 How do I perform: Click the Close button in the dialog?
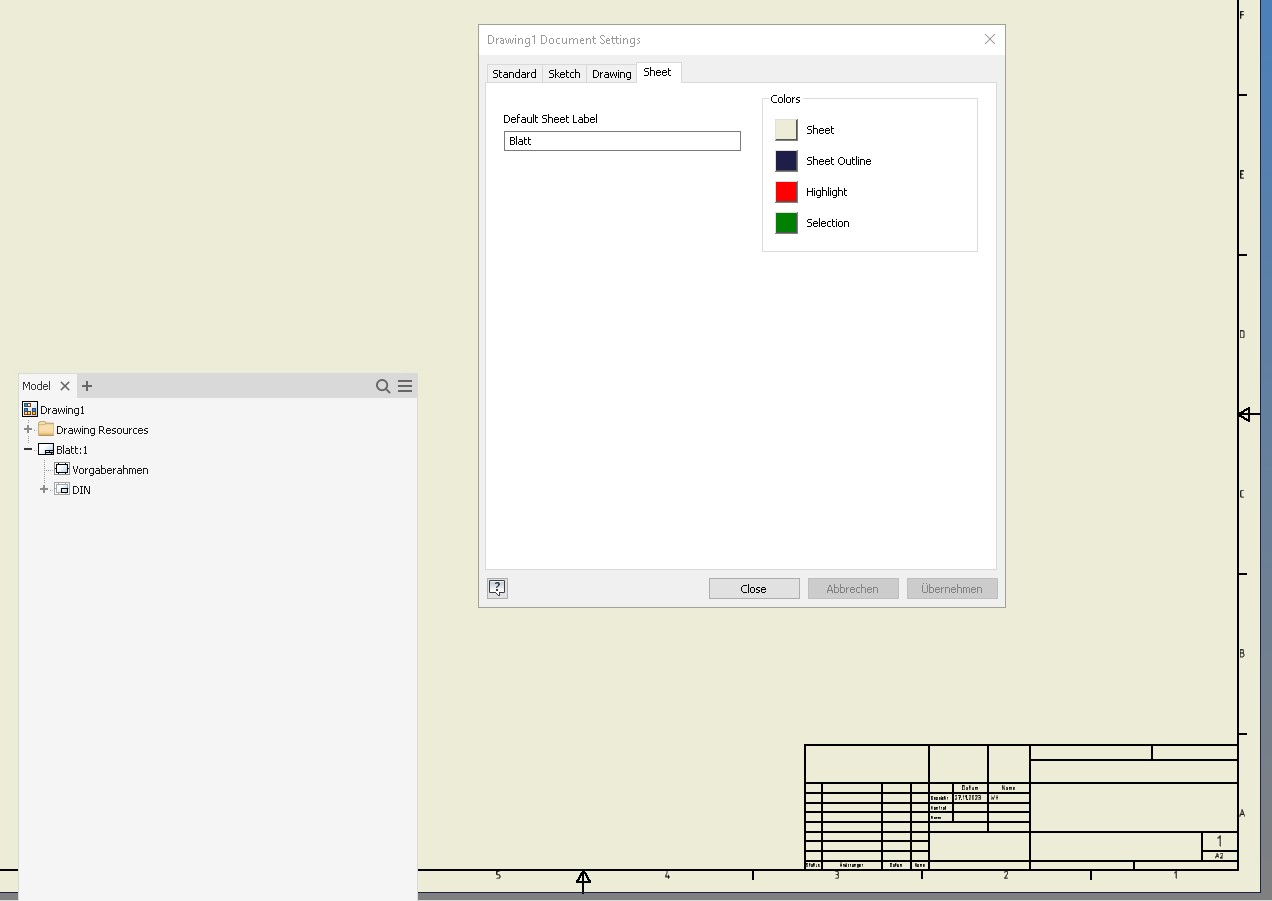(753, 588)
